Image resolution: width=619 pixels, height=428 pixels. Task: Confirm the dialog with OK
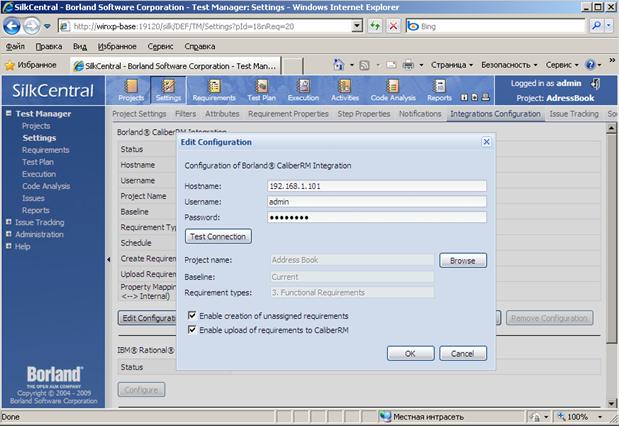click(x=411, y=353)
